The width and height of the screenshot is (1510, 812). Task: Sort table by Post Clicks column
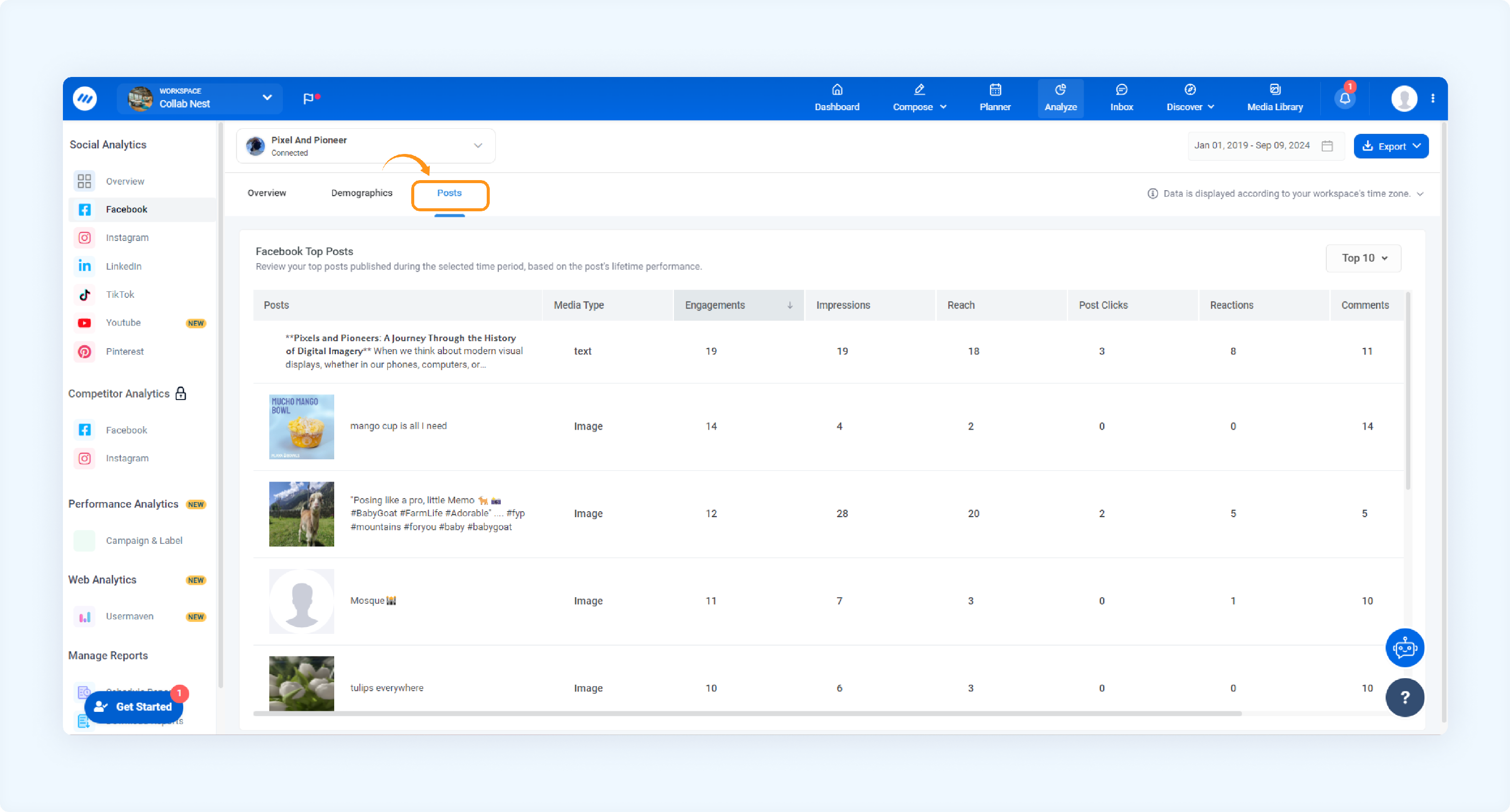tap(1132, 305)
